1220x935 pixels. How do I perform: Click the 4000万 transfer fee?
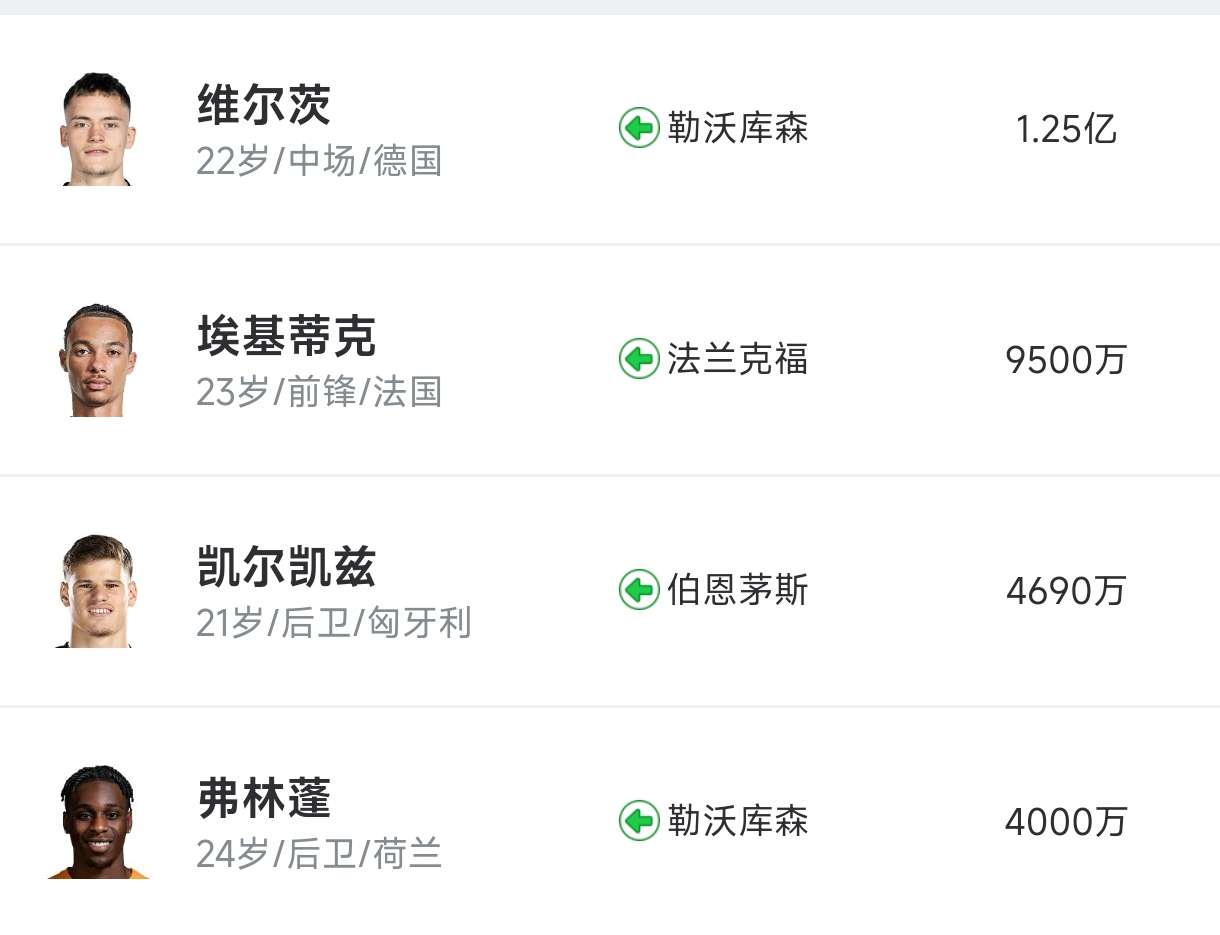click(x=1066, y=822)
